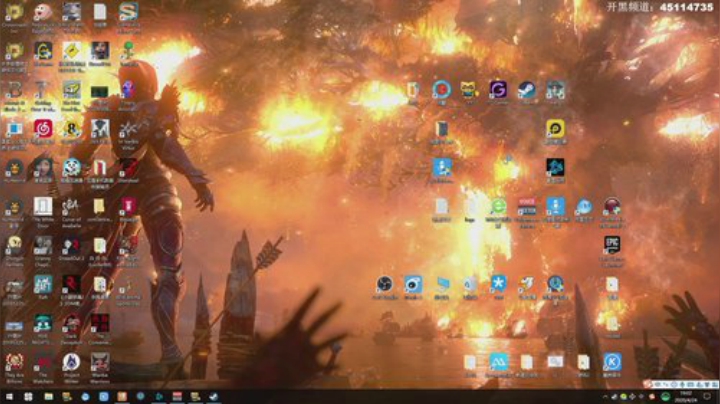Switch to Steam on the taskbar
Viewport: 720px width, 404px height.
214,396
